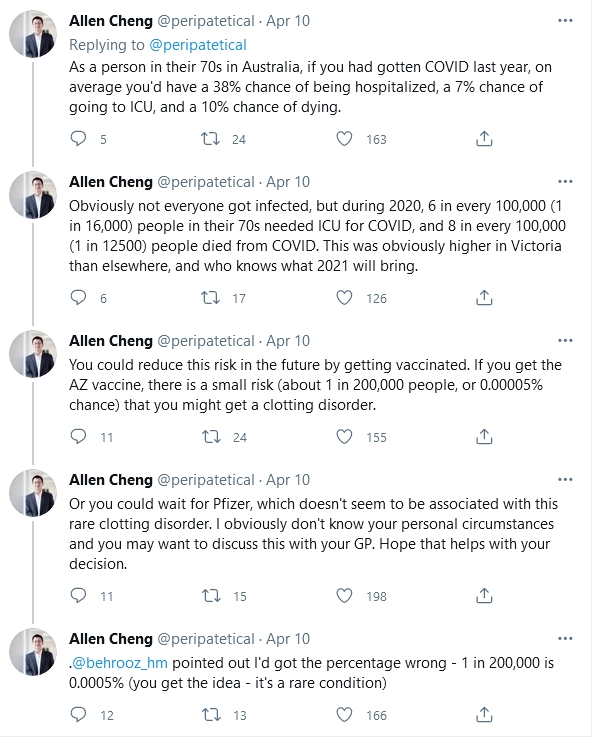
Task: Share the AZ vaccine clotting disorder tweet
Action: coord(484,437)
